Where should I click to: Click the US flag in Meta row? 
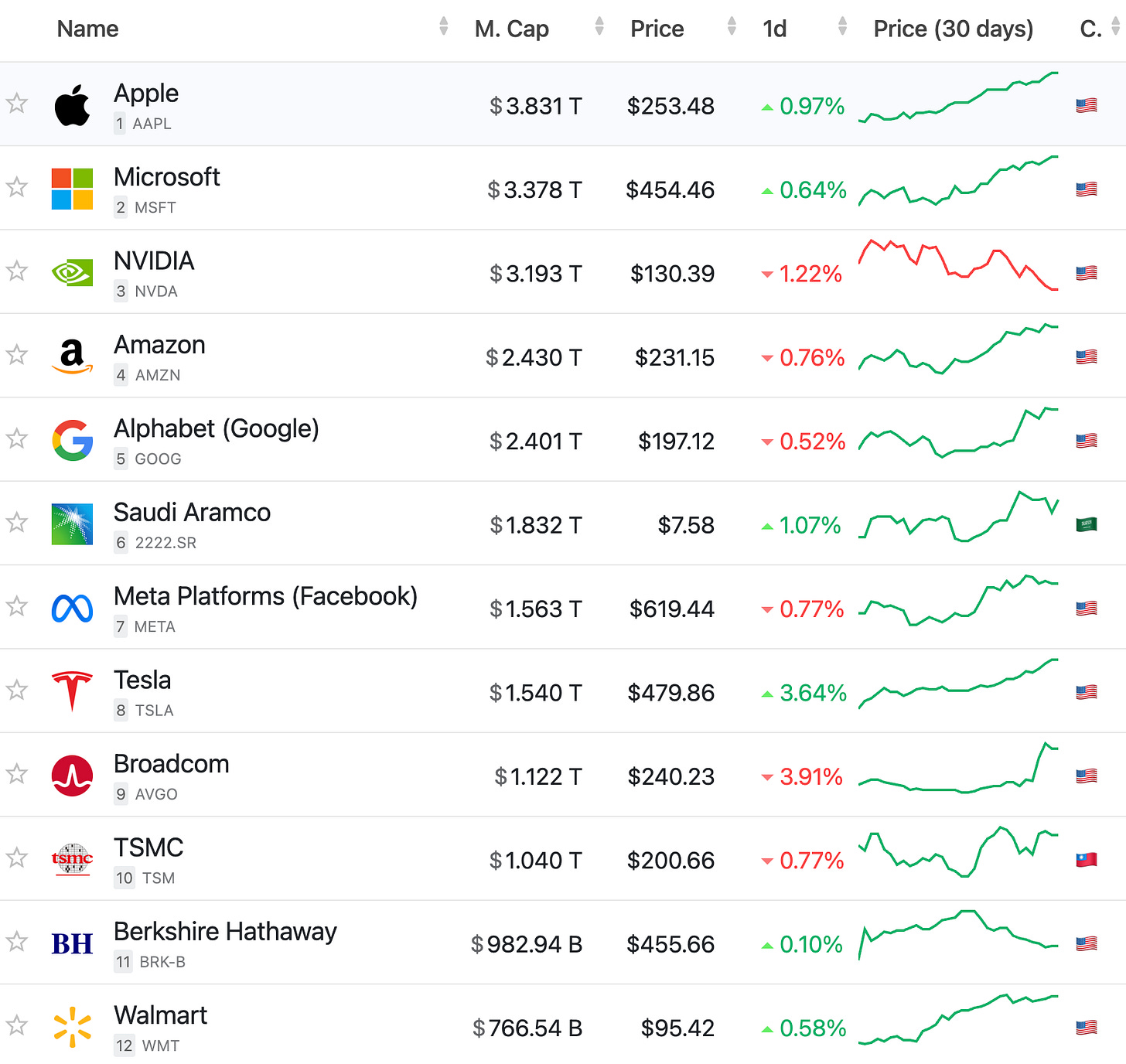[x=1087, y=609]
